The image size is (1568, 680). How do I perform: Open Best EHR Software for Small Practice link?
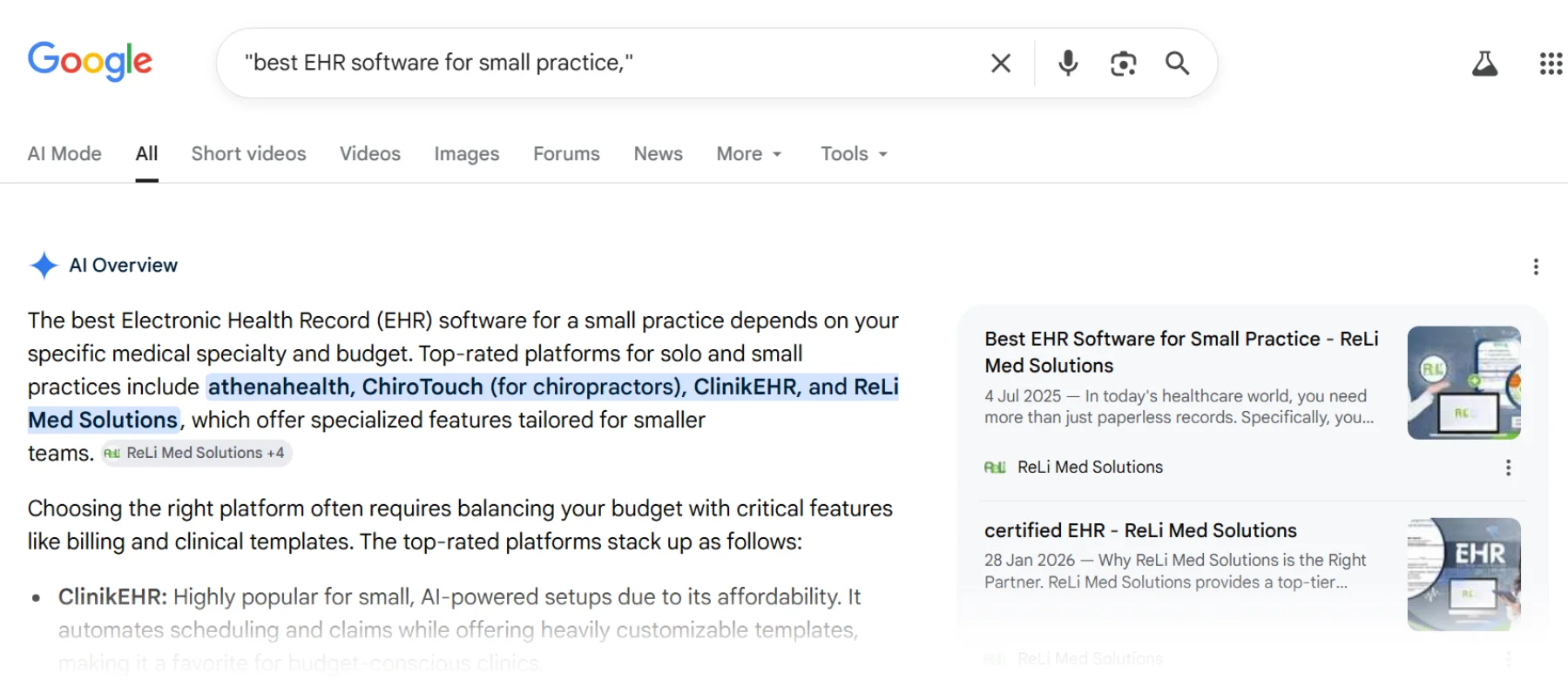tap(1181, 352)
